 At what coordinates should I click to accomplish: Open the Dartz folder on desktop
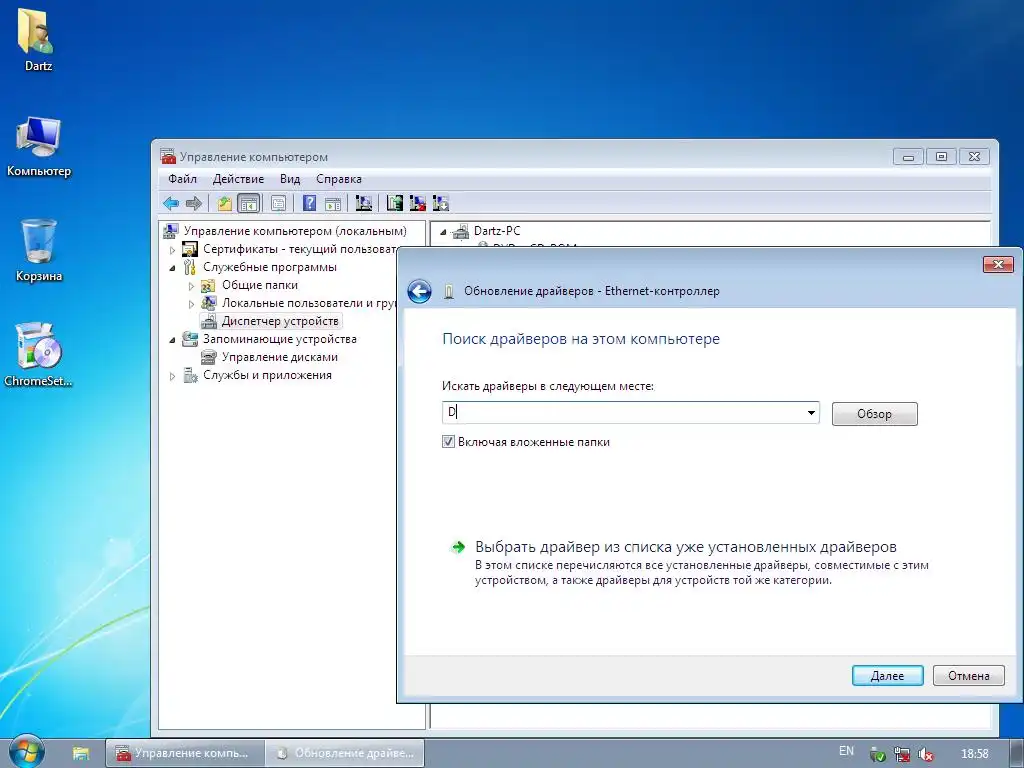(37, 39)
